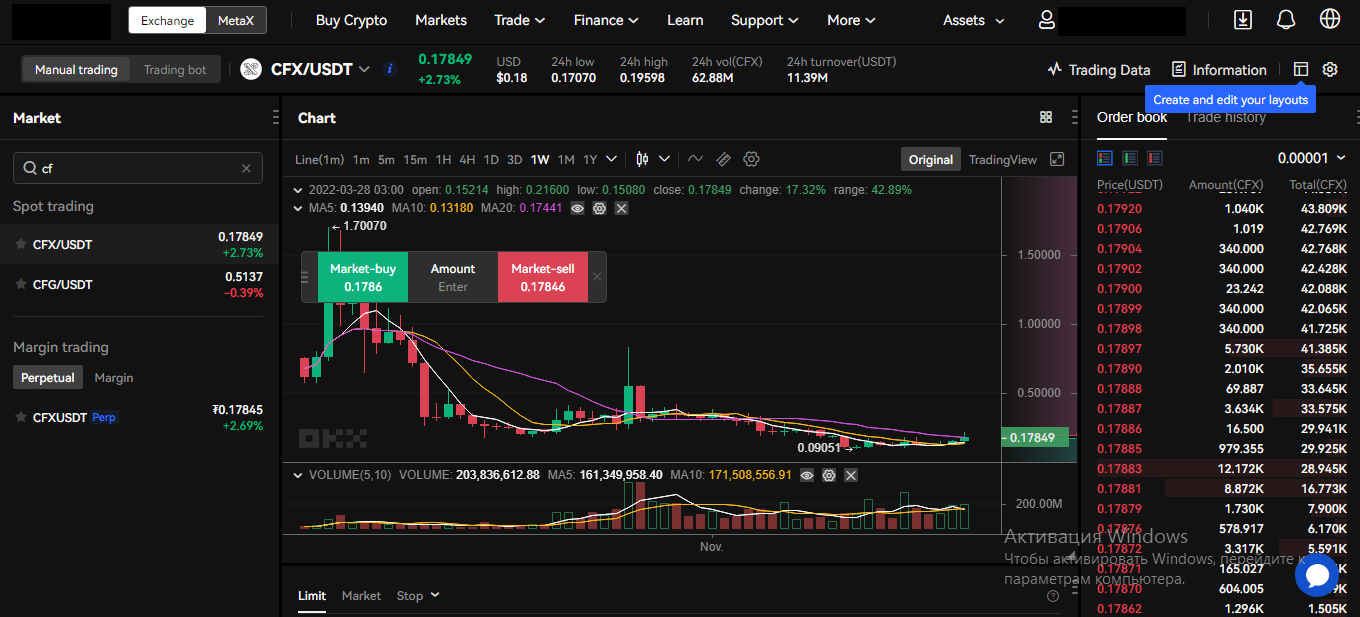Open the layout editor icon

1300,69
